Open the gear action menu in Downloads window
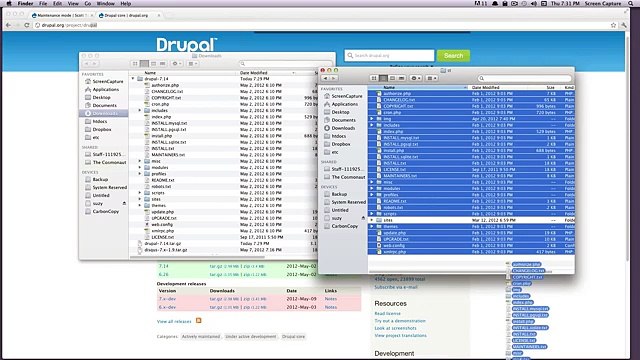 177,64
